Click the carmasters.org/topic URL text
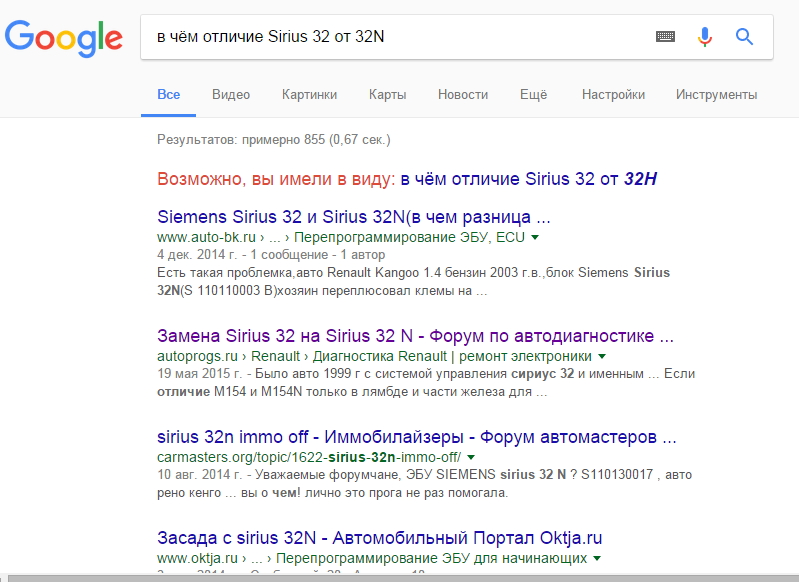 309,457
